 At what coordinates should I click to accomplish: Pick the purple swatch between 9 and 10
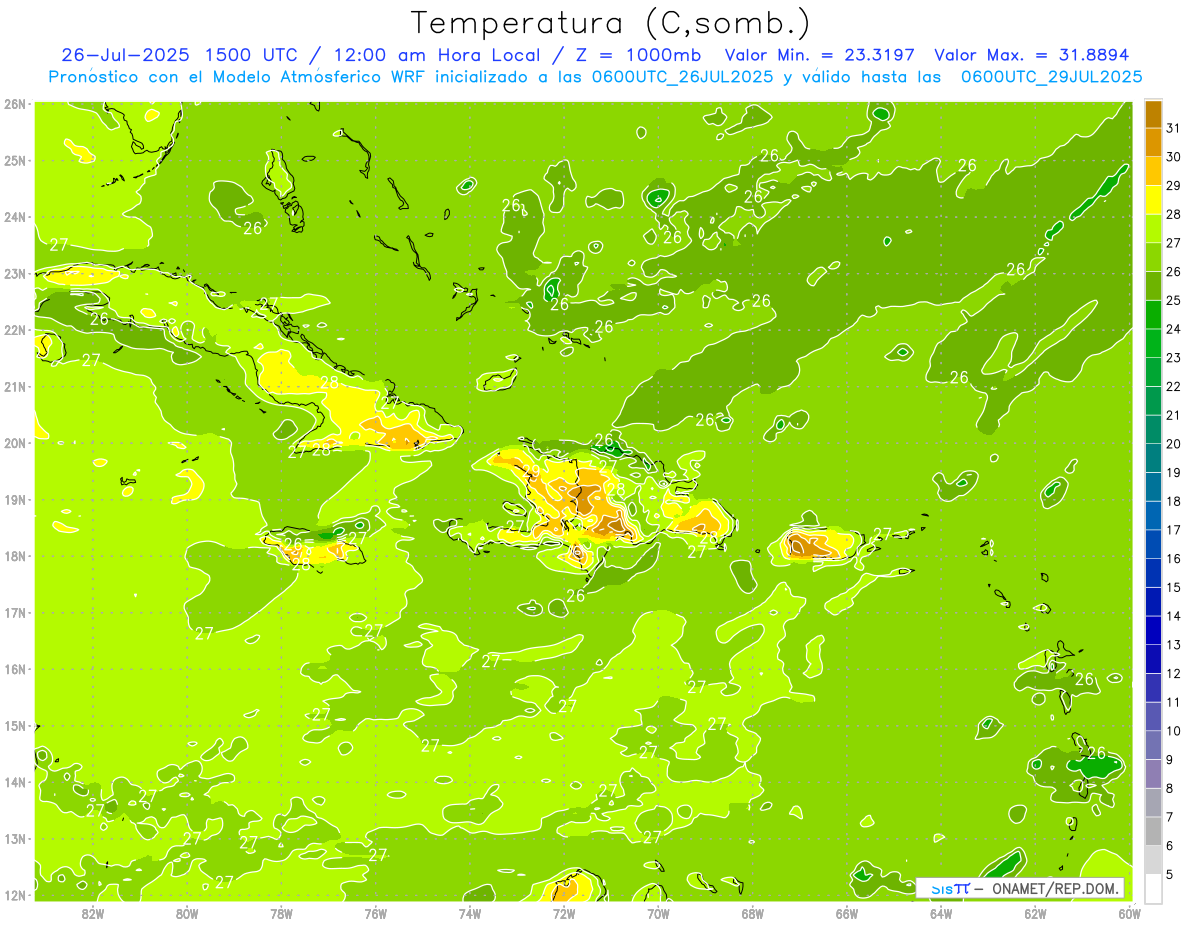(x=1153, y=746)
